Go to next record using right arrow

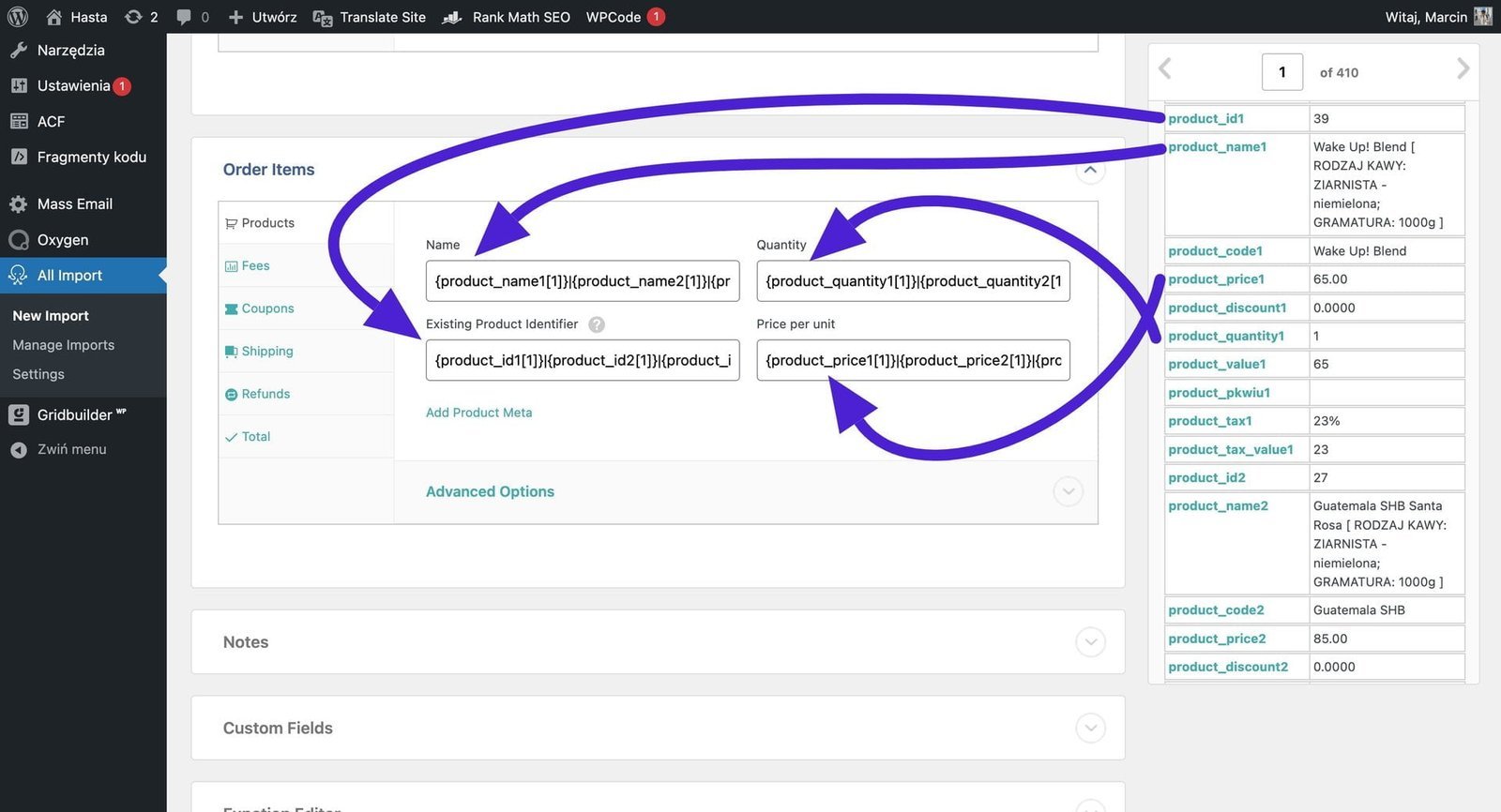tap(1462, 68)
